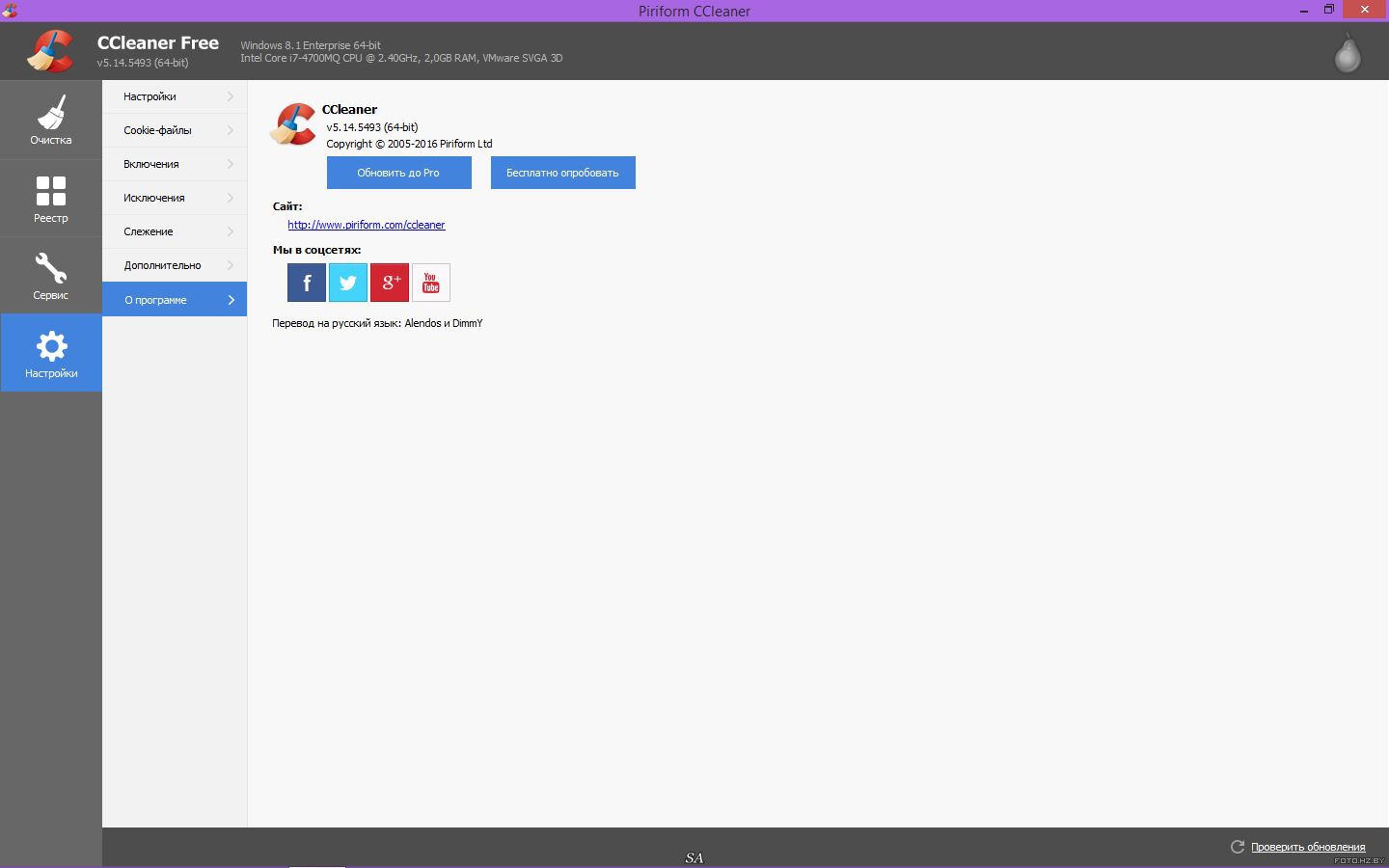
Task: Click the Мы в соцсетях label
Action: [x=316, y=250]
